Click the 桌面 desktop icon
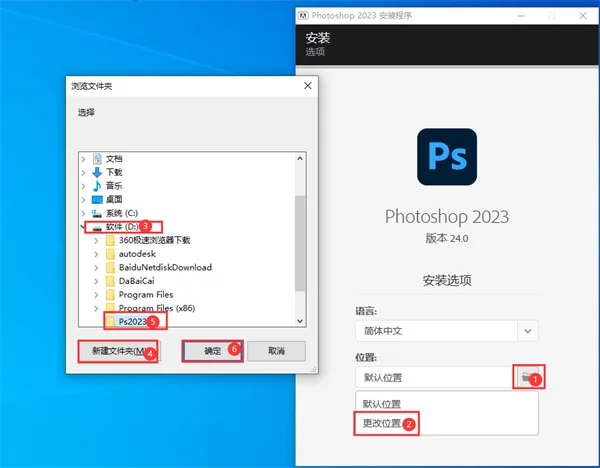 pyautogui.click(x=97, y=199)
